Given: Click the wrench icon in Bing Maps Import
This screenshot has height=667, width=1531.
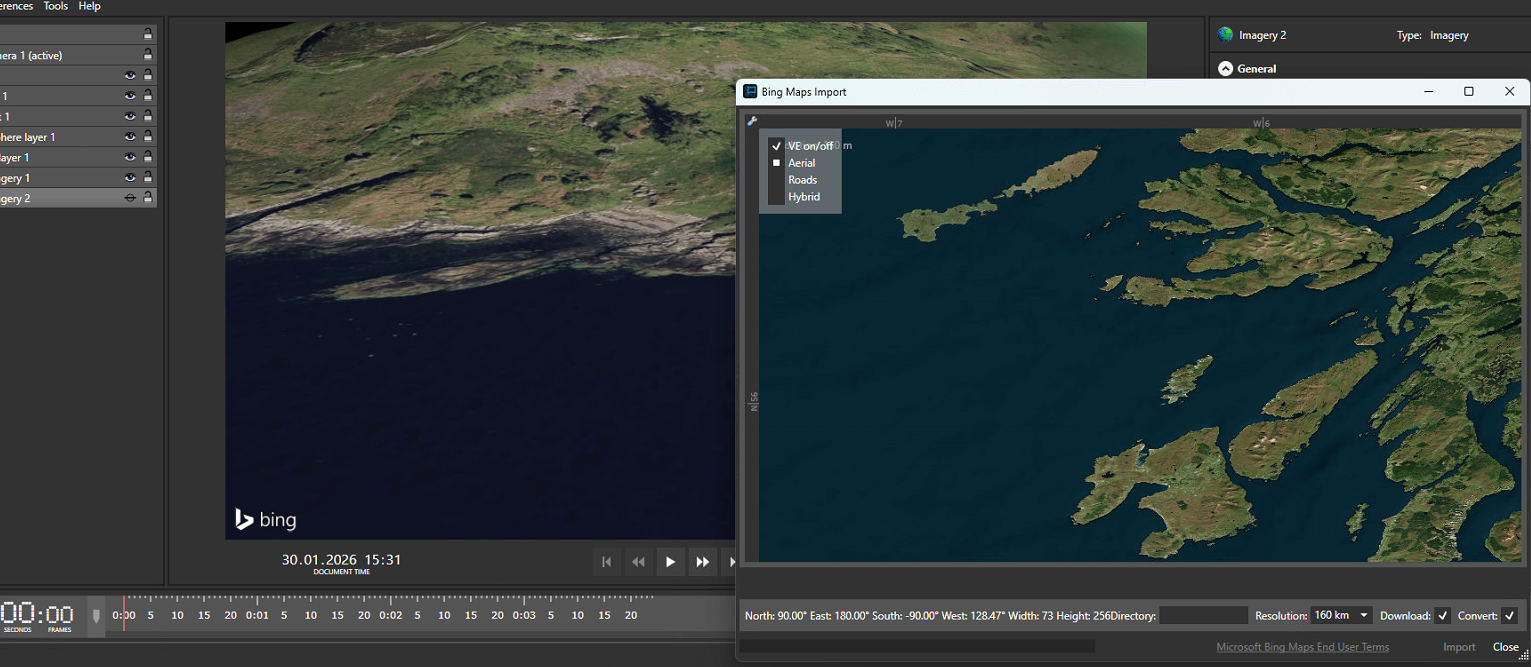Looking at the screenshot, I should tap(752, 121).
